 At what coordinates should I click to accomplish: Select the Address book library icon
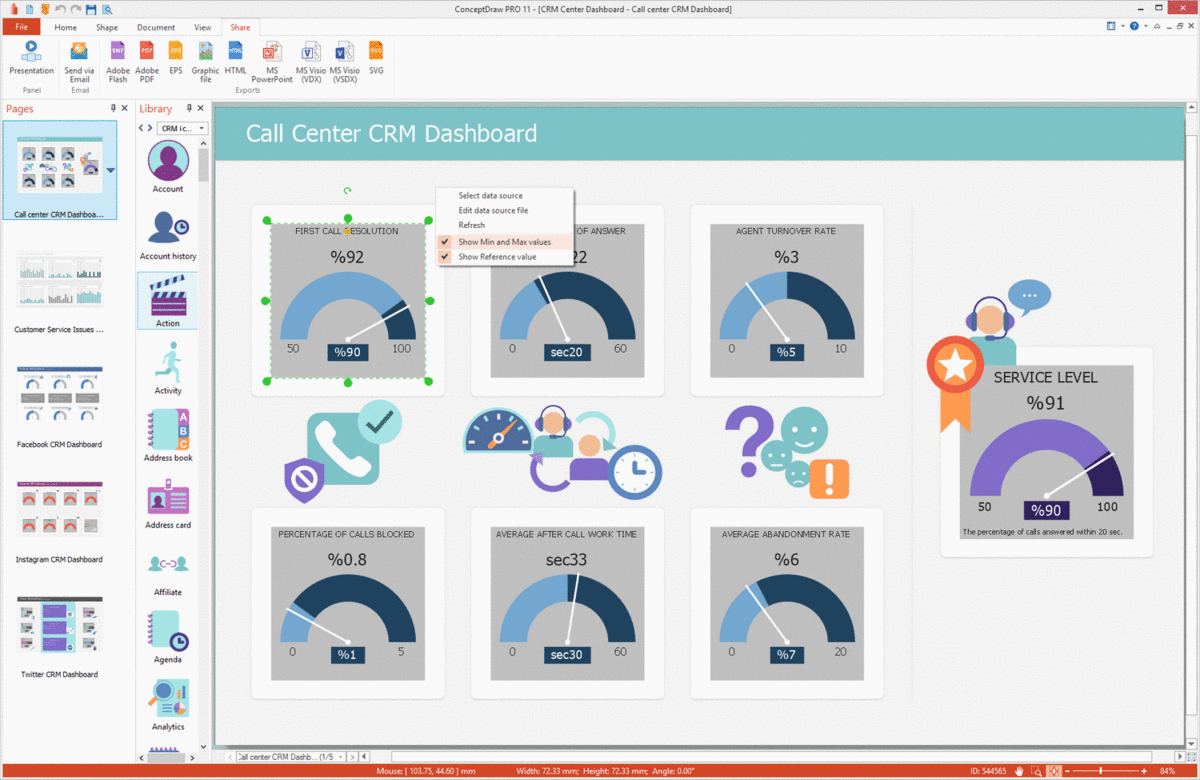[x=168, y=435]
